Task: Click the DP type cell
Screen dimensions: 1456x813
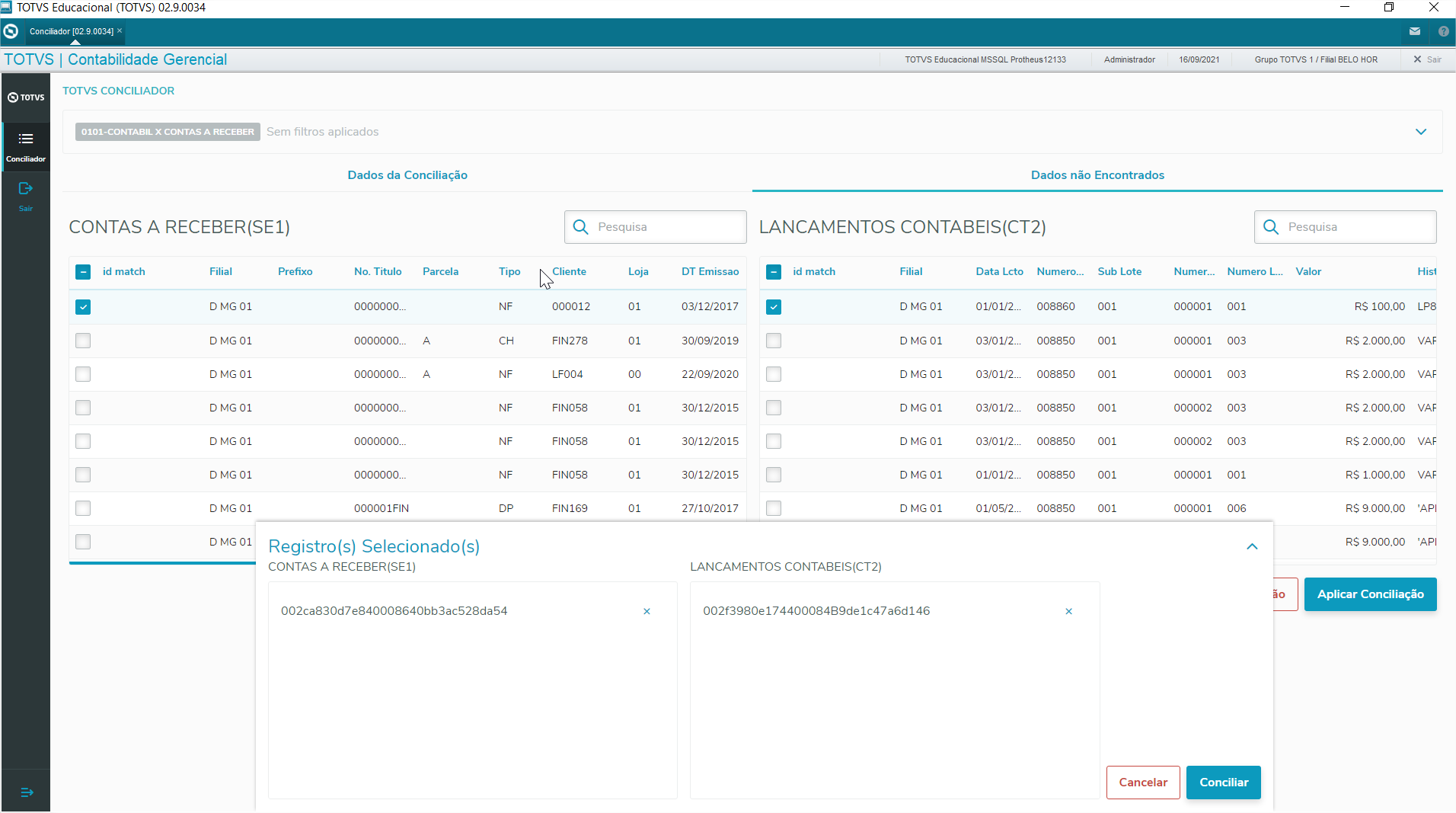Action: click(506, 508)
